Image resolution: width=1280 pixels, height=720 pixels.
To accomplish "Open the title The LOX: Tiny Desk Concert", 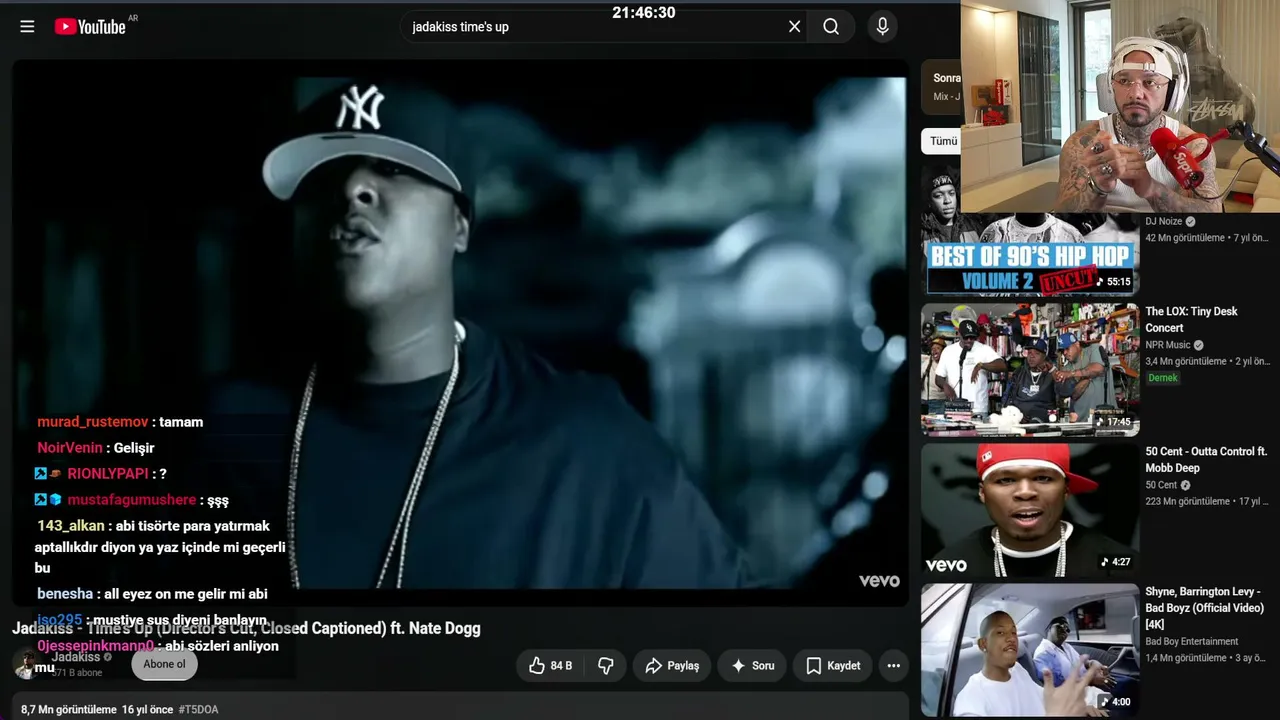I will click(x=1191, y=319).
